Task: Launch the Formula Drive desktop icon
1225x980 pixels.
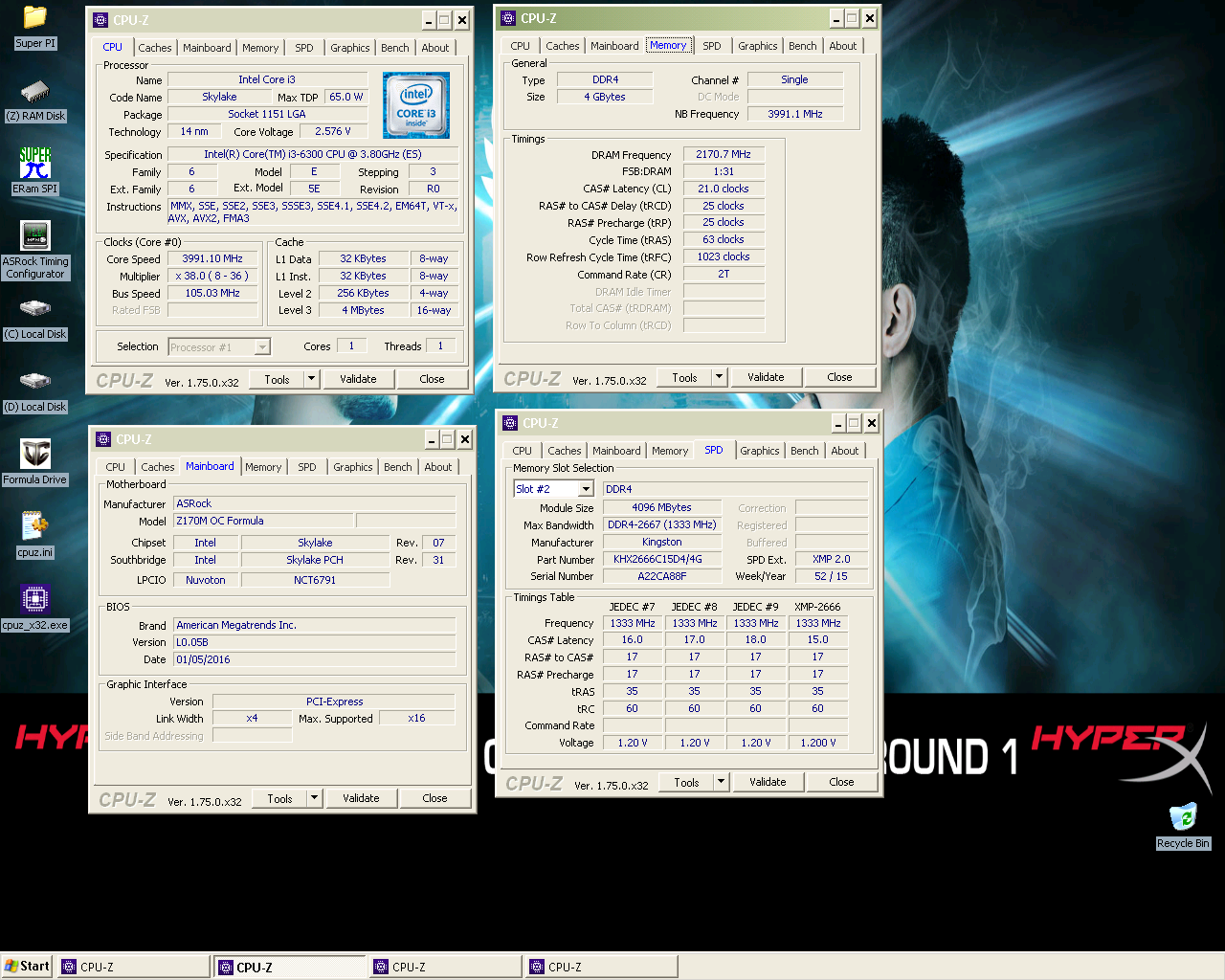Action: click(35, 454)
